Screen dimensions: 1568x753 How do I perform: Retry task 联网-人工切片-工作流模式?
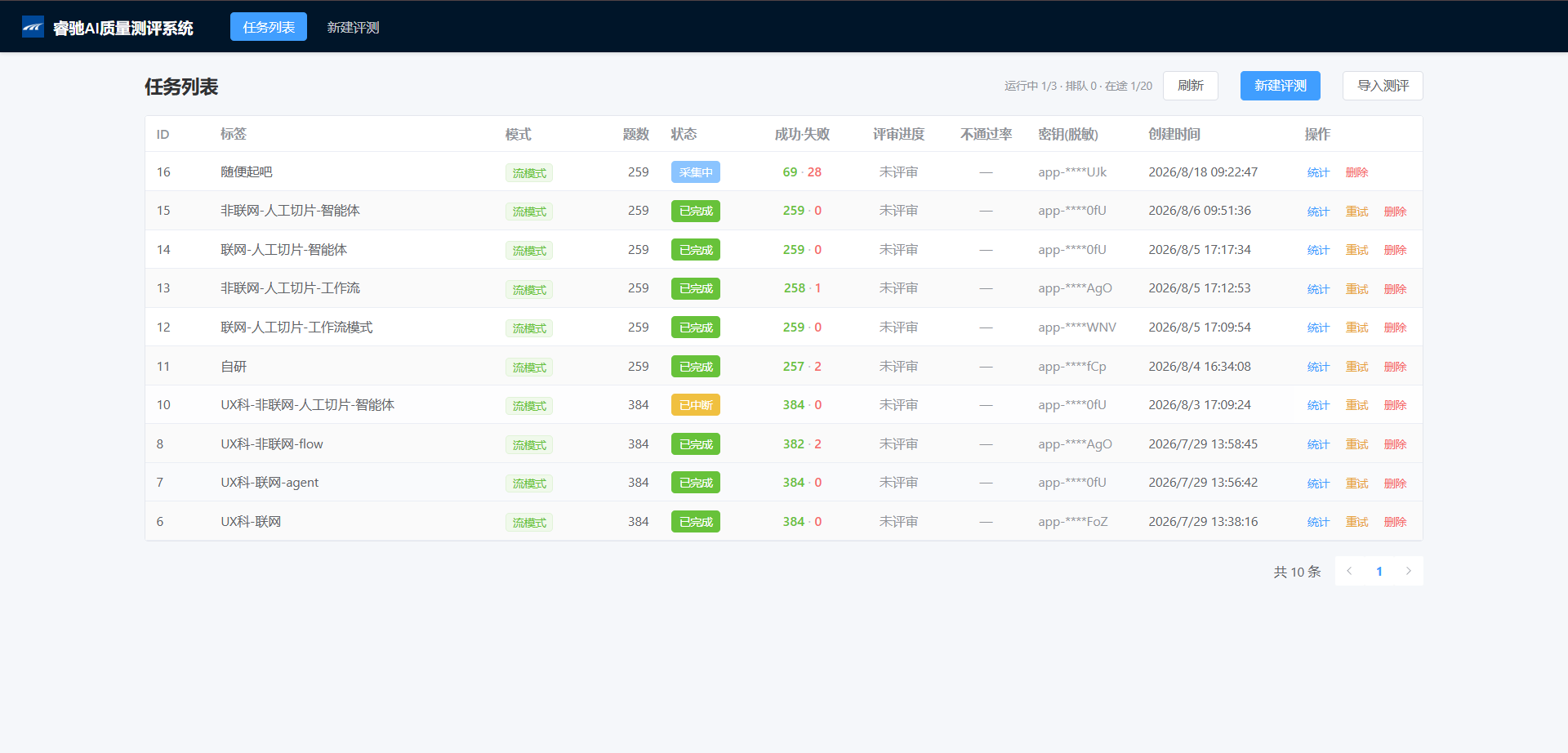1356,327
